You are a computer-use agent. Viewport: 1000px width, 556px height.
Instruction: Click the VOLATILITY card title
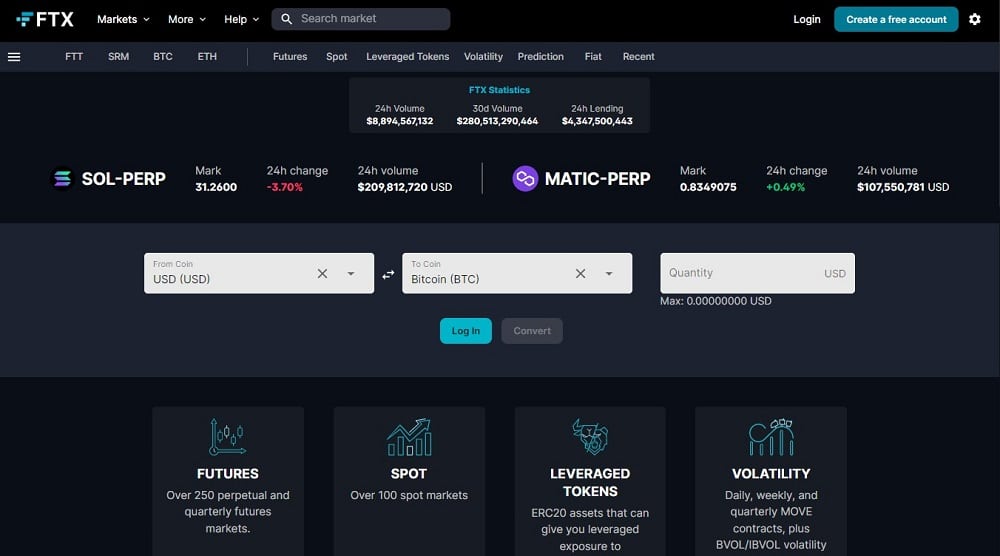point(771,474)
